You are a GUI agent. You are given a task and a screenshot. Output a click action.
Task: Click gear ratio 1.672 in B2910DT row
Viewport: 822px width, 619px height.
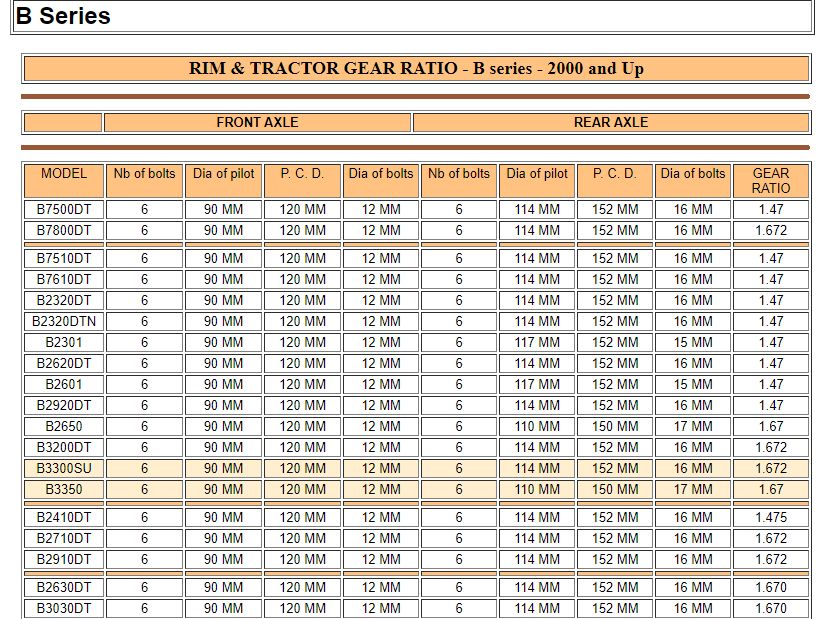click(x=771, y=559)
